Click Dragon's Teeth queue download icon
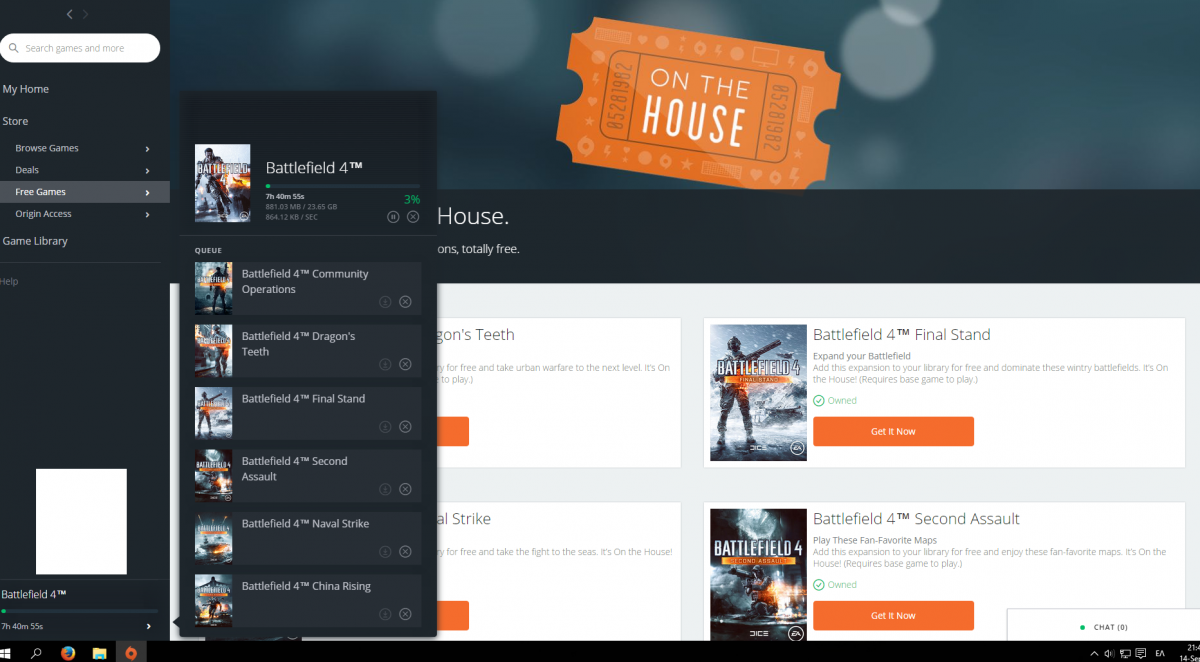 pyautogui.click(x=385, y=364)
